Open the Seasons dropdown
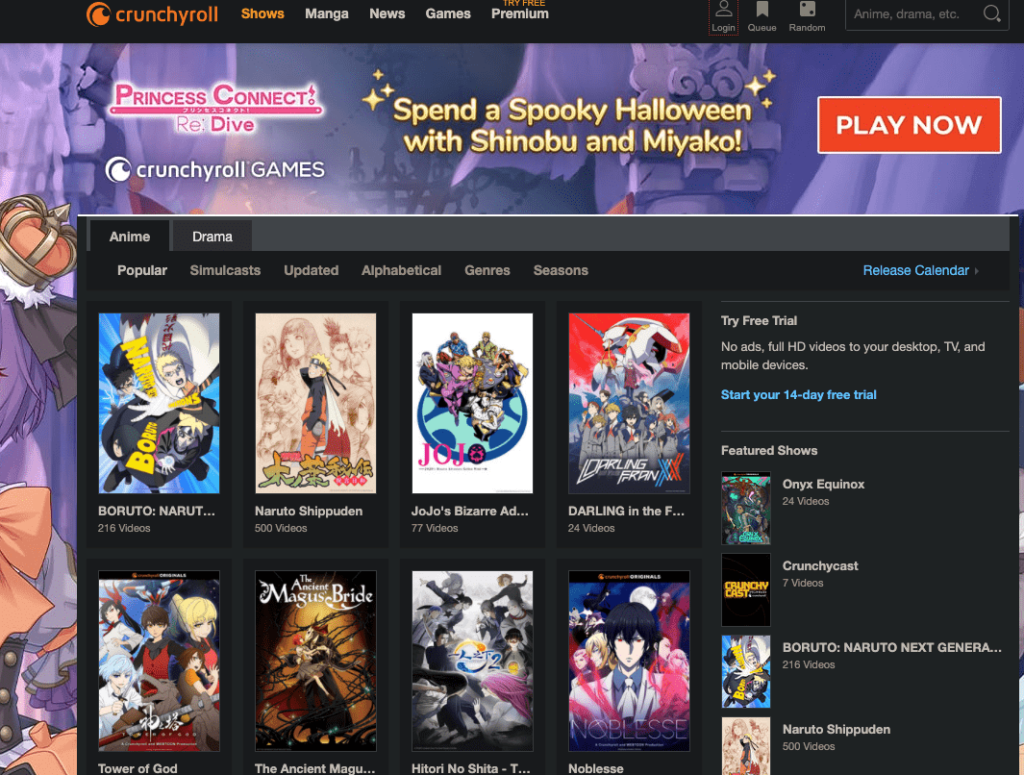 pos(560,270)
